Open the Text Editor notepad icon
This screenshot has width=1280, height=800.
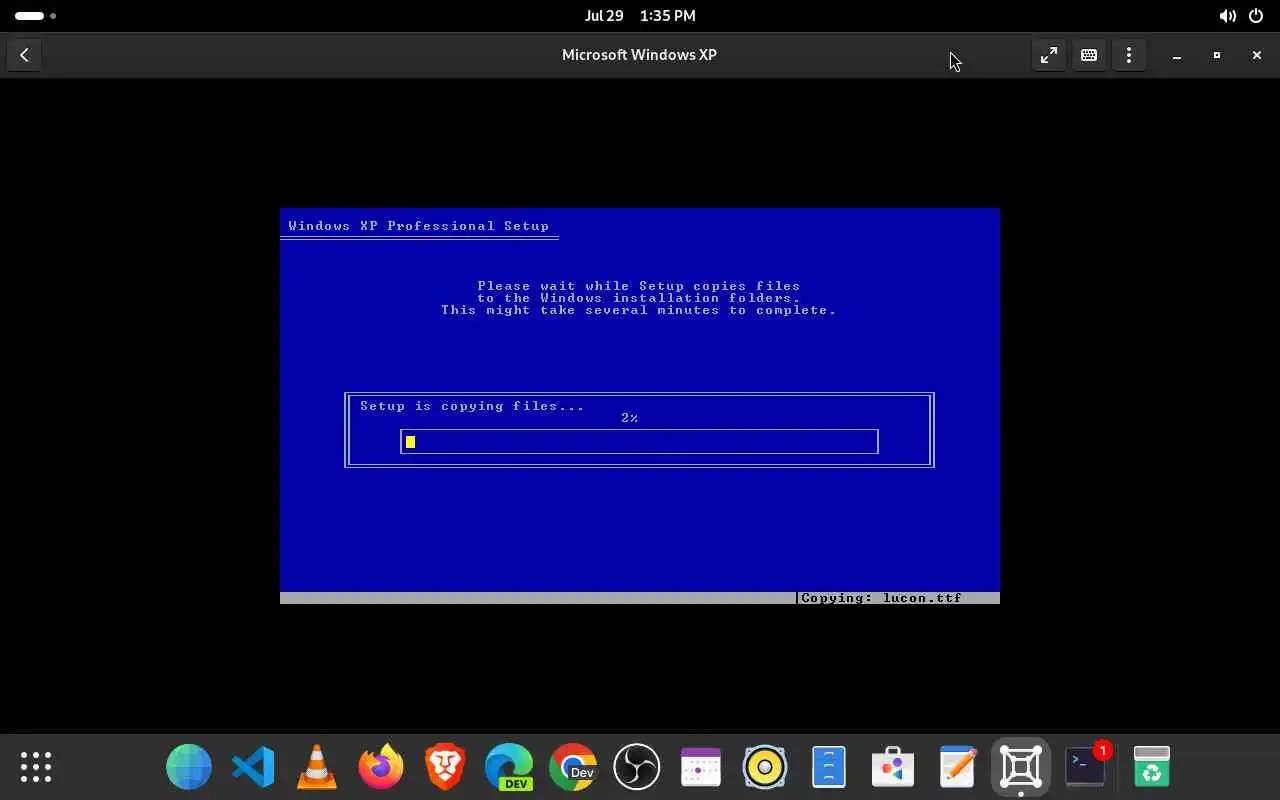[x=957, y=767]
